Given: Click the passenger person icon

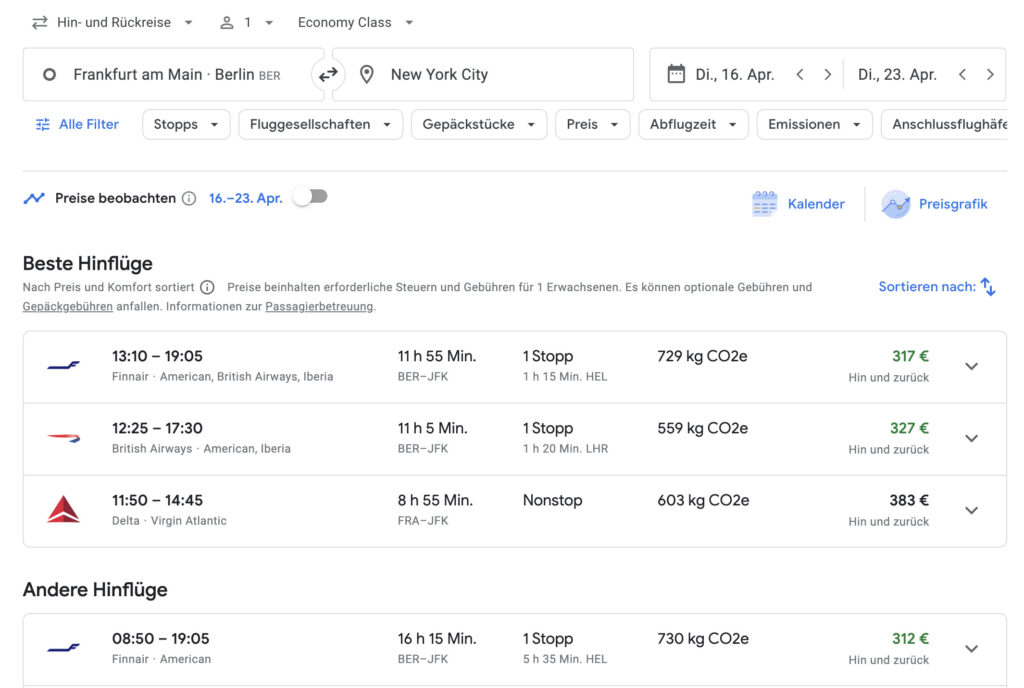Looking at the screenshot, I should pyautogui.click(x=227, y=23).
